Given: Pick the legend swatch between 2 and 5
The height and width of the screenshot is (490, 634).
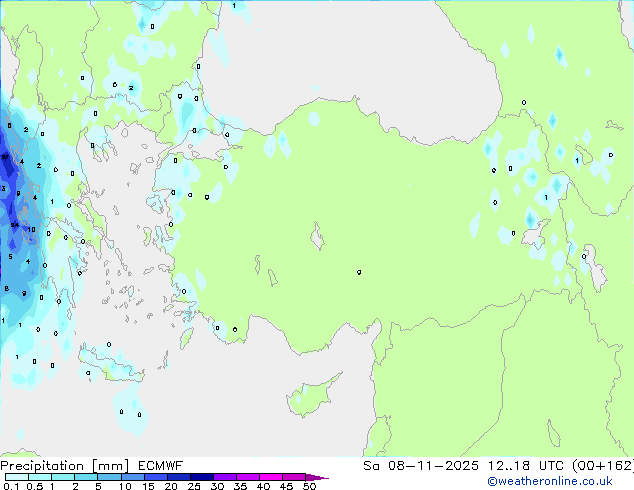Looking at the screenshot, I should [x=85, y=477].
